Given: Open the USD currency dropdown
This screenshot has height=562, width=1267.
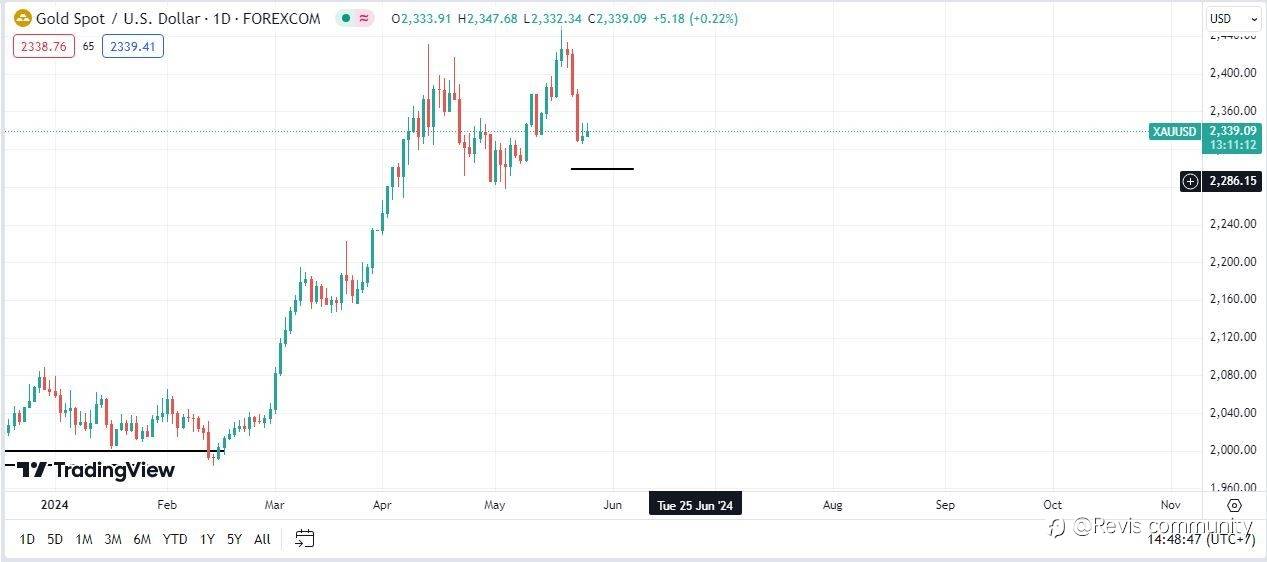Looking at the screenshot, I should coord(1234,18).
